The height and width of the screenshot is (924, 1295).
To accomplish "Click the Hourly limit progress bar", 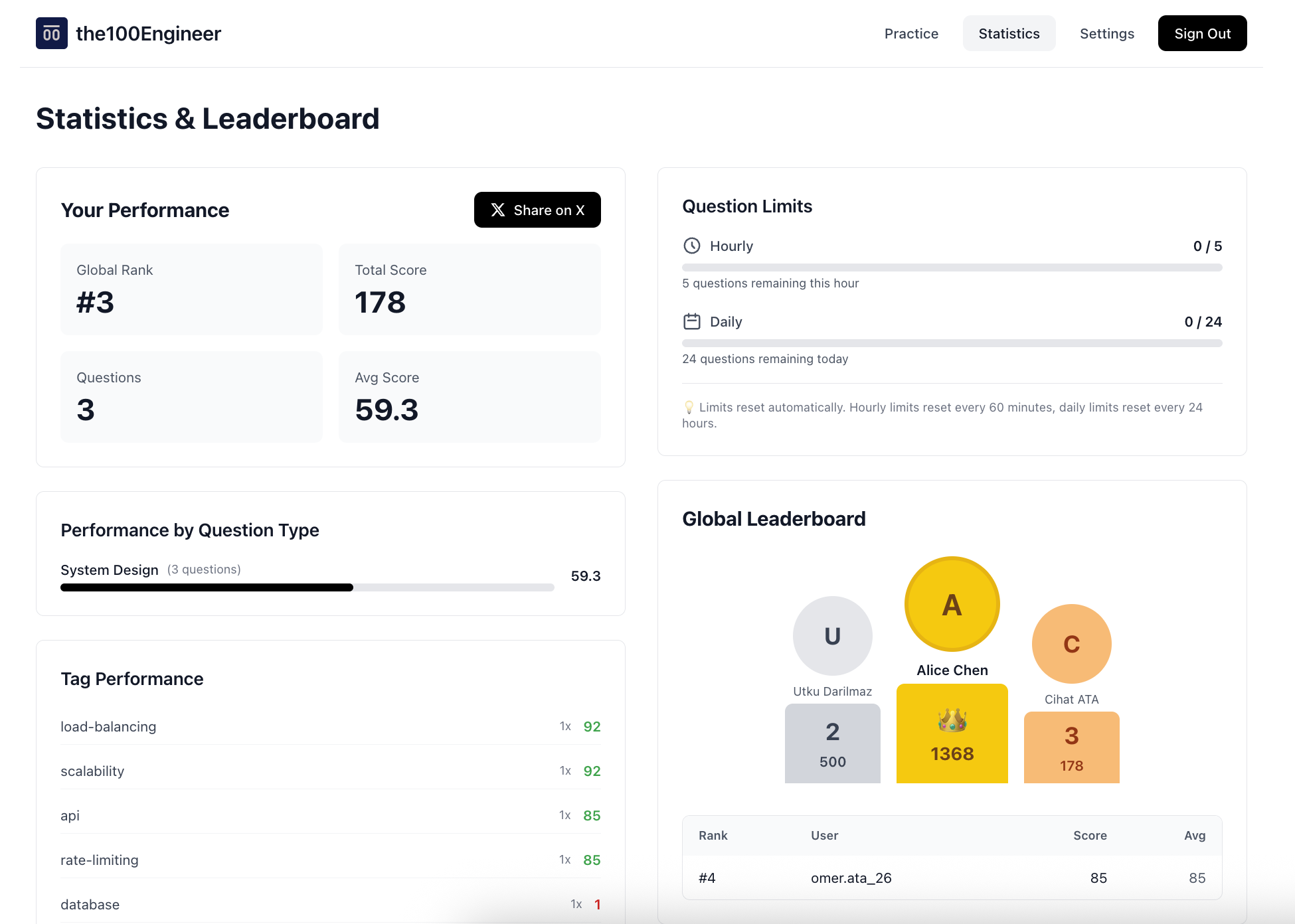I will 951,268.
